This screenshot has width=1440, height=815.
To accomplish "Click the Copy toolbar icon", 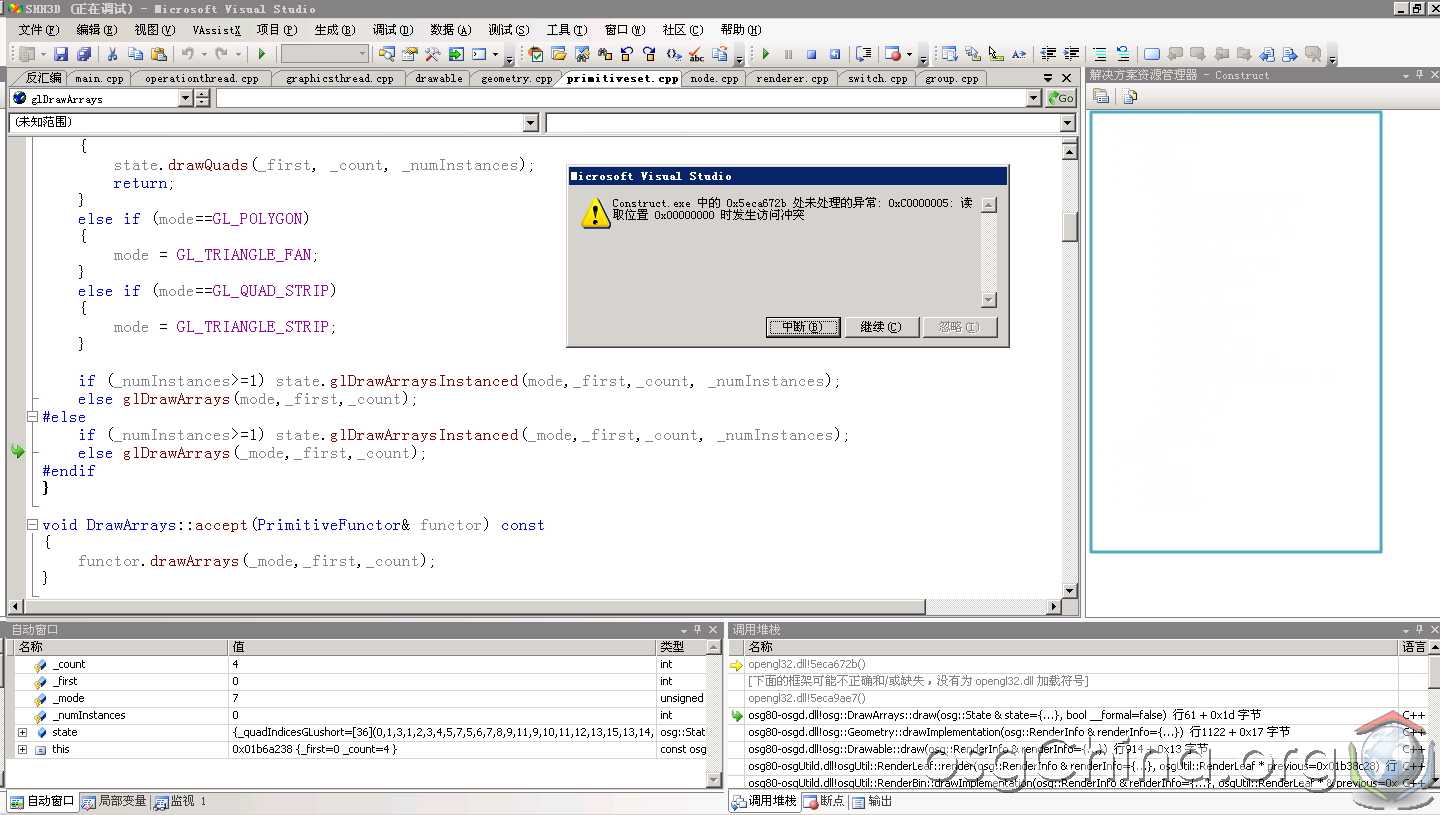I will (x=135, y=54).
